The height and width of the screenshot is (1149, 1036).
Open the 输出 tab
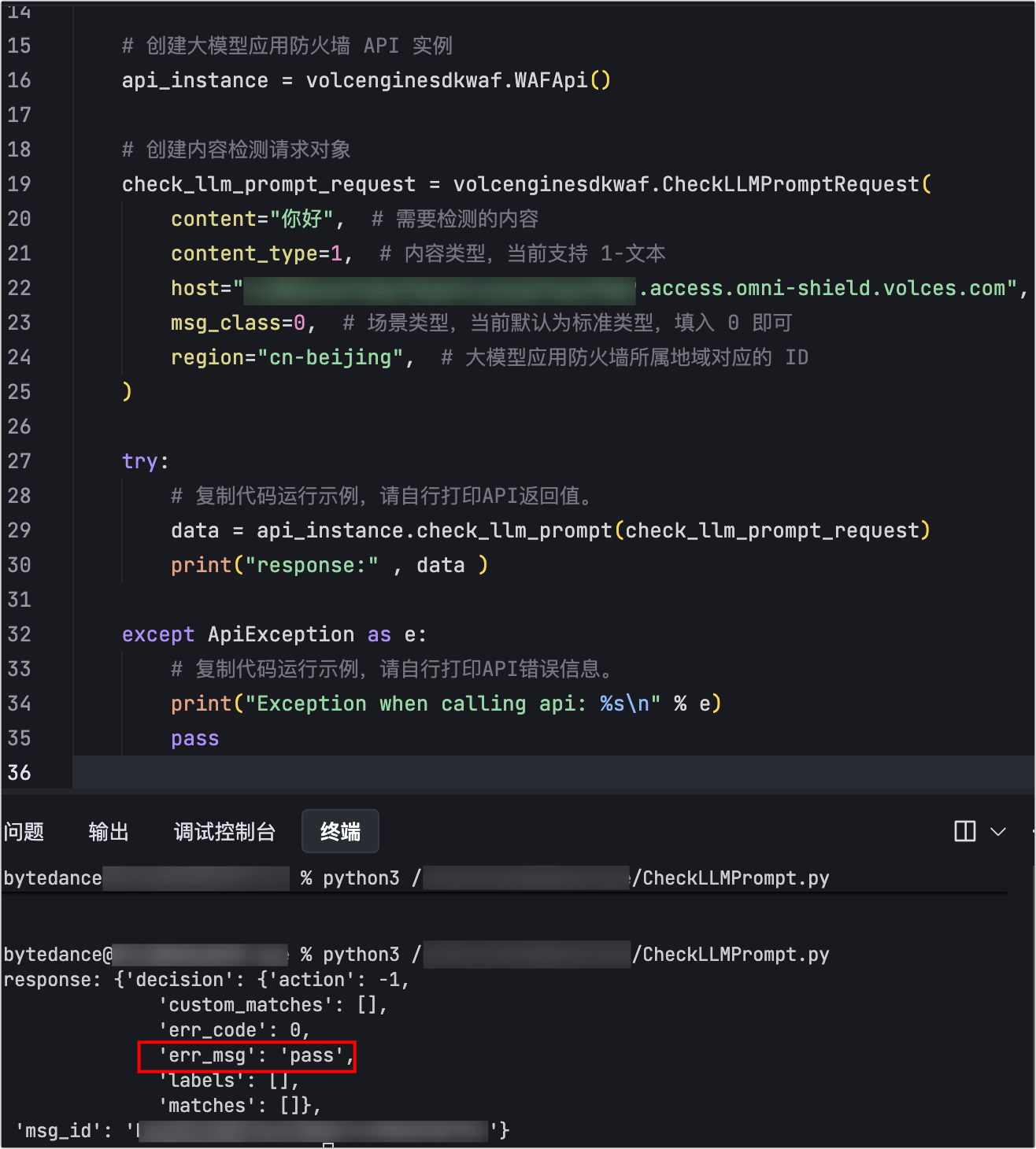(109, 831)
